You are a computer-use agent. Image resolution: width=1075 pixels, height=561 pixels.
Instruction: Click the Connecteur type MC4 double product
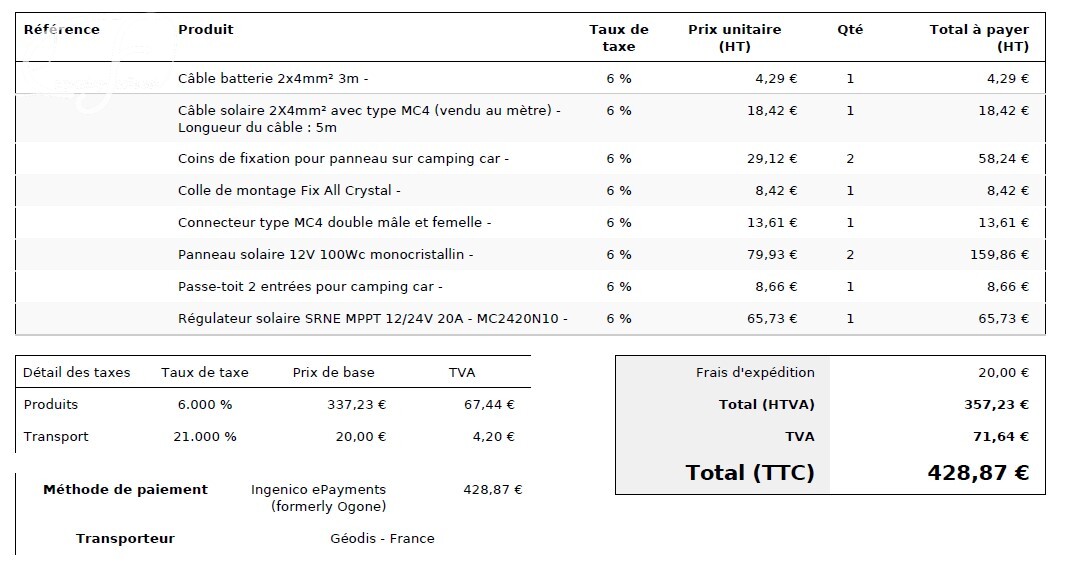coord(334,222)
